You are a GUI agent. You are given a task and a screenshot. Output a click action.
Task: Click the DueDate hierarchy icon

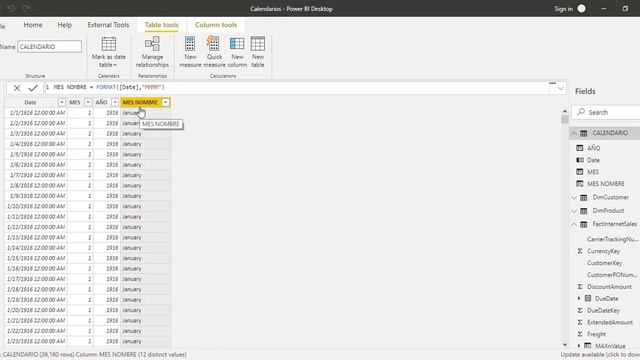click(588, 298)
